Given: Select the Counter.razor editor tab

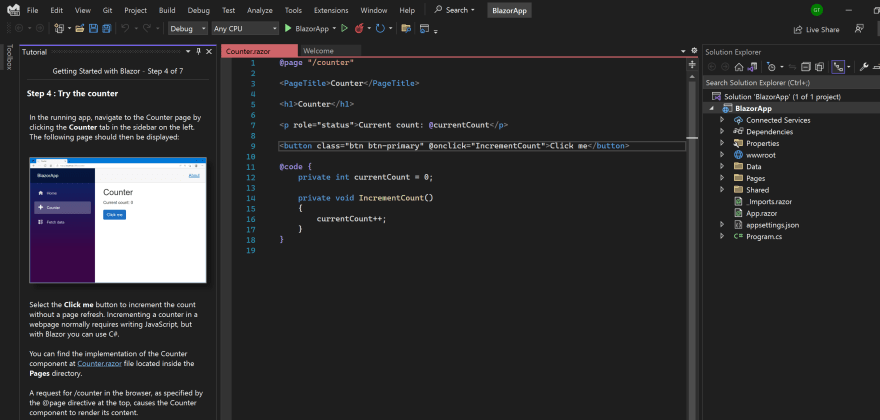Looking at the screenshot, I should (x=258, y=51).
